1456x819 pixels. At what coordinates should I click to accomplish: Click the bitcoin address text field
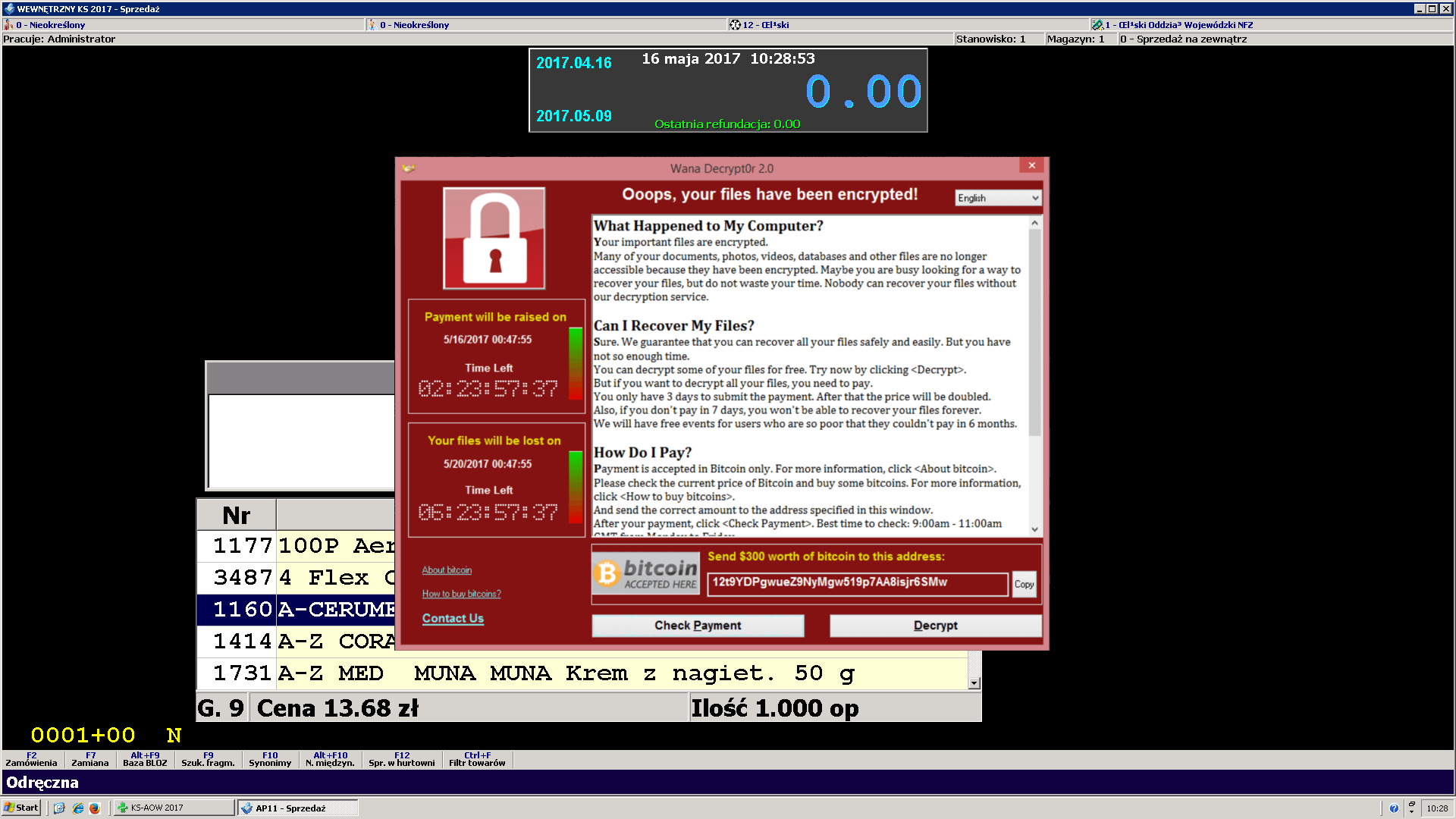[x=858, y=583]
